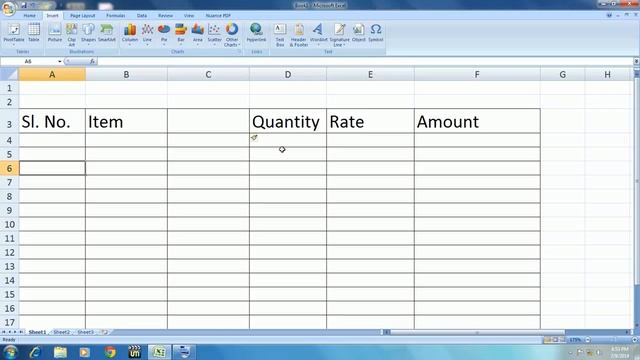Open the WordArt gallery

coord(318,33)
